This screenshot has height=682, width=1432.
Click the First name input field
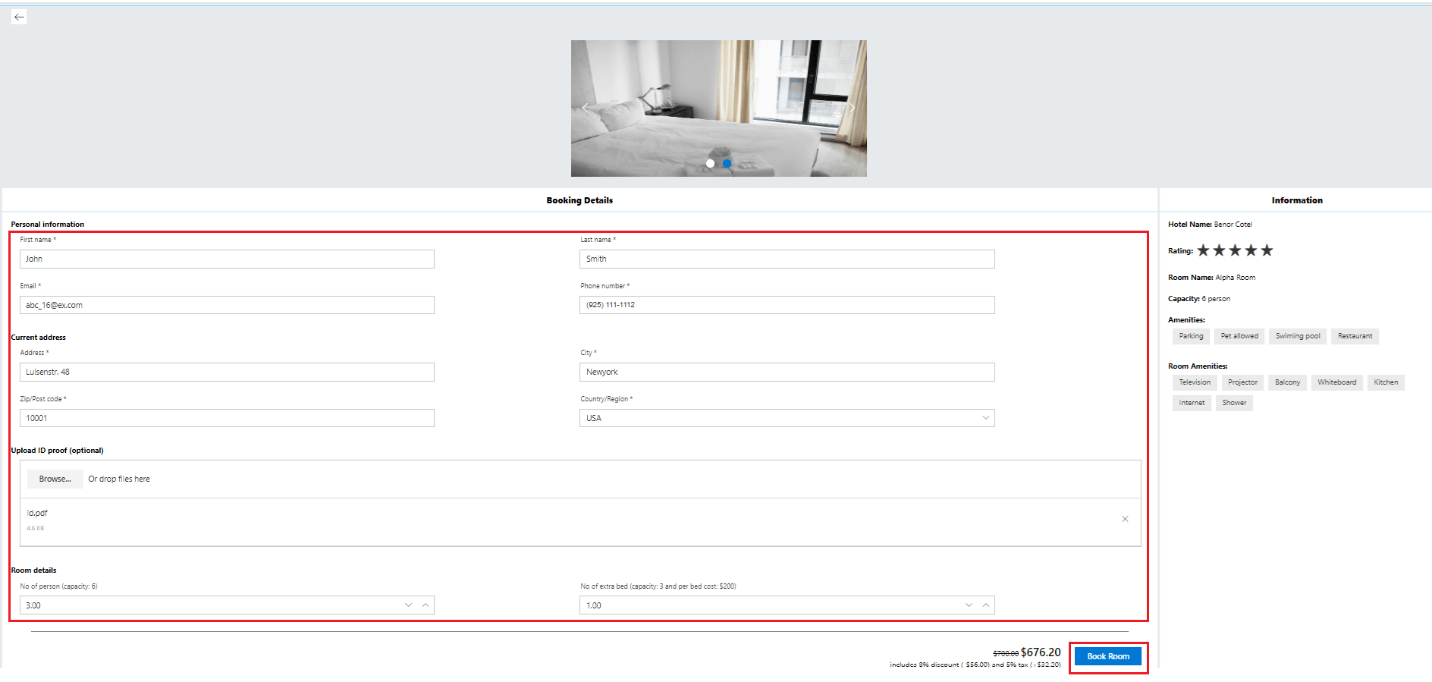[227, 259]
